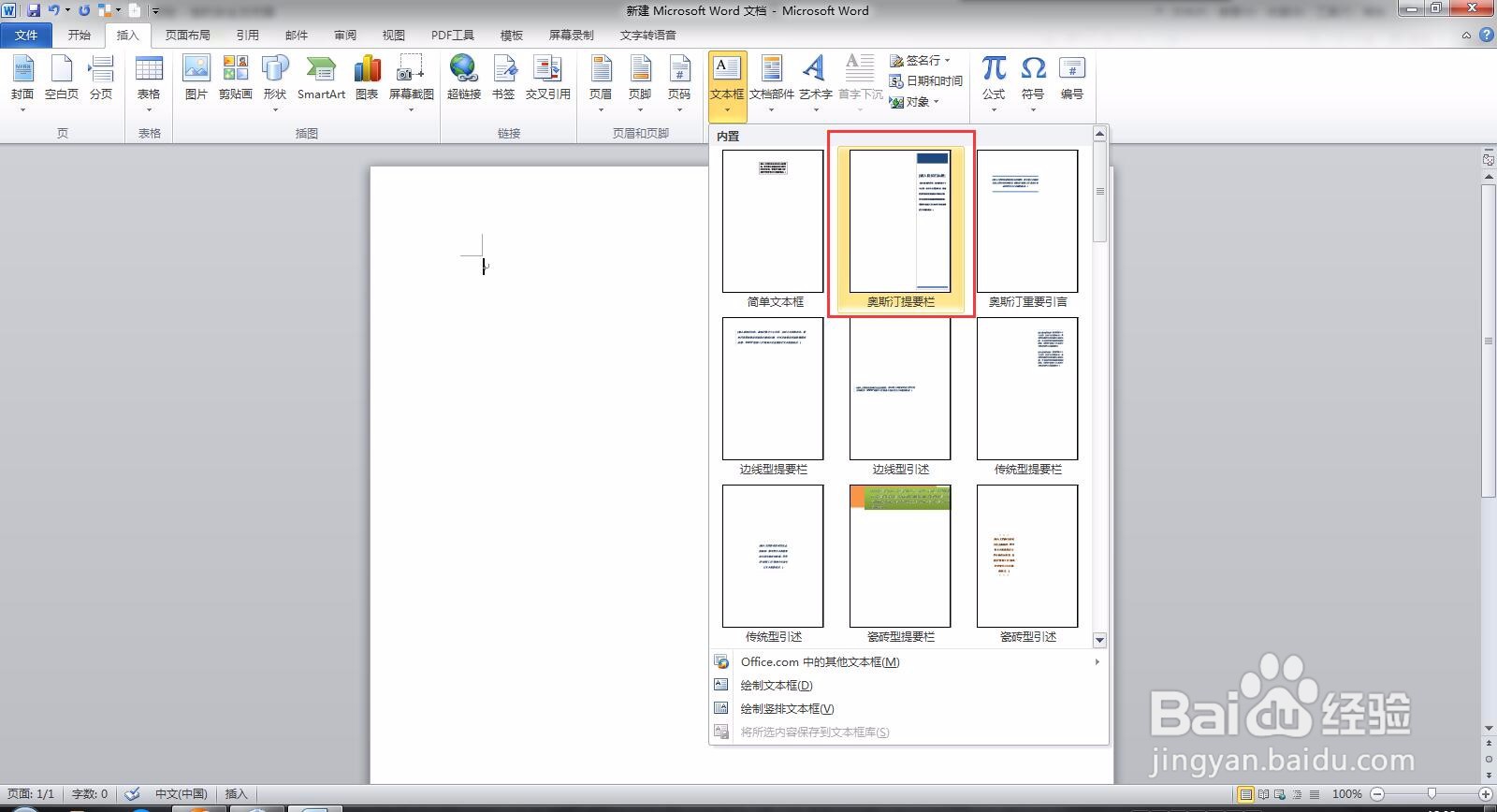Insert a page break
The width and height of the screenshot is (1497, 812).
[x=101, y=79]
